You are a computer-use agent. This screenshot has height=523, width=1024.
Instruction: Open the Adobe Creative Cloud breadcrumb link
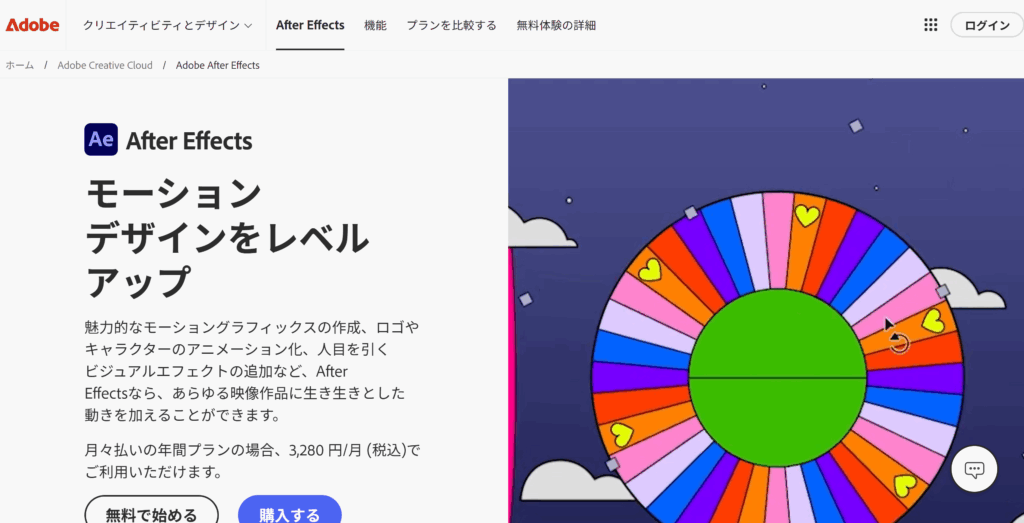[105, 65]
